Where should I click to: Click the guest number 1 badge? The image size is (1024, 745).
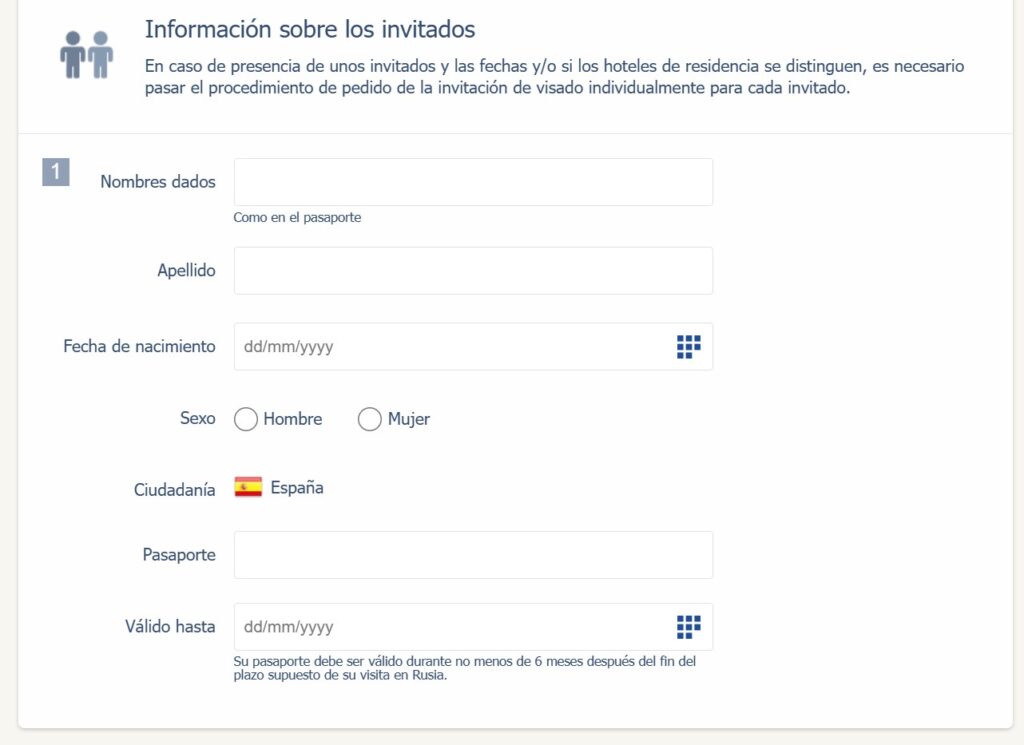tap(55, 172)
